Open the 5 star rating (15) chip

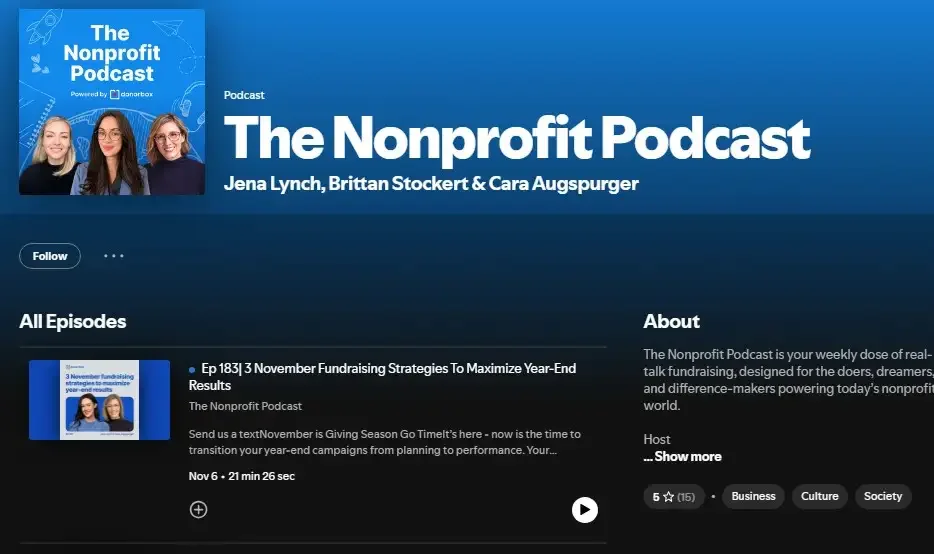(x=674, y=497)
